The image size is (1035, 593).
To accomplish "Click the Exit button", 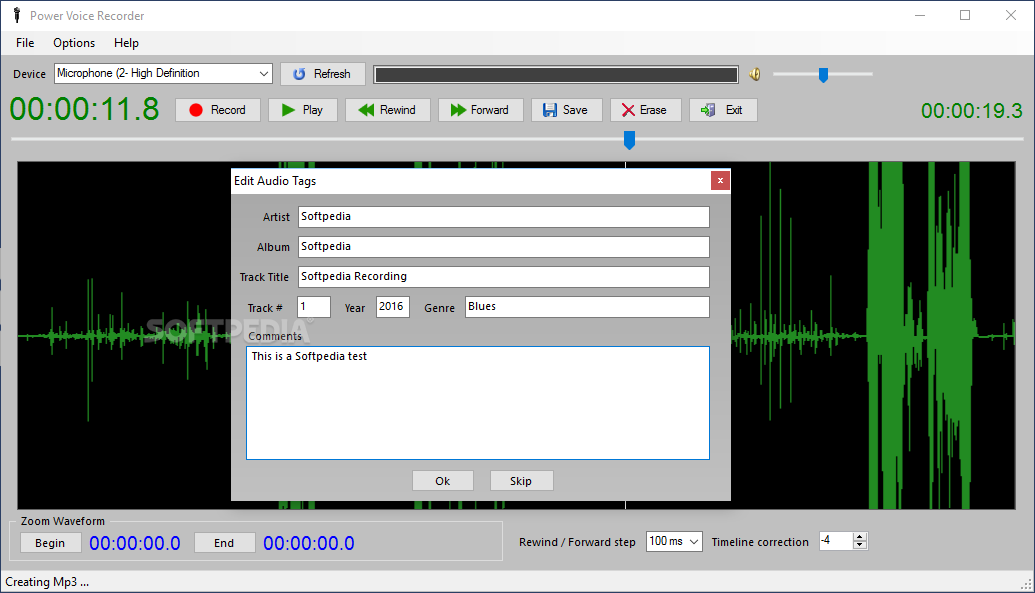I will click(723, 110).
